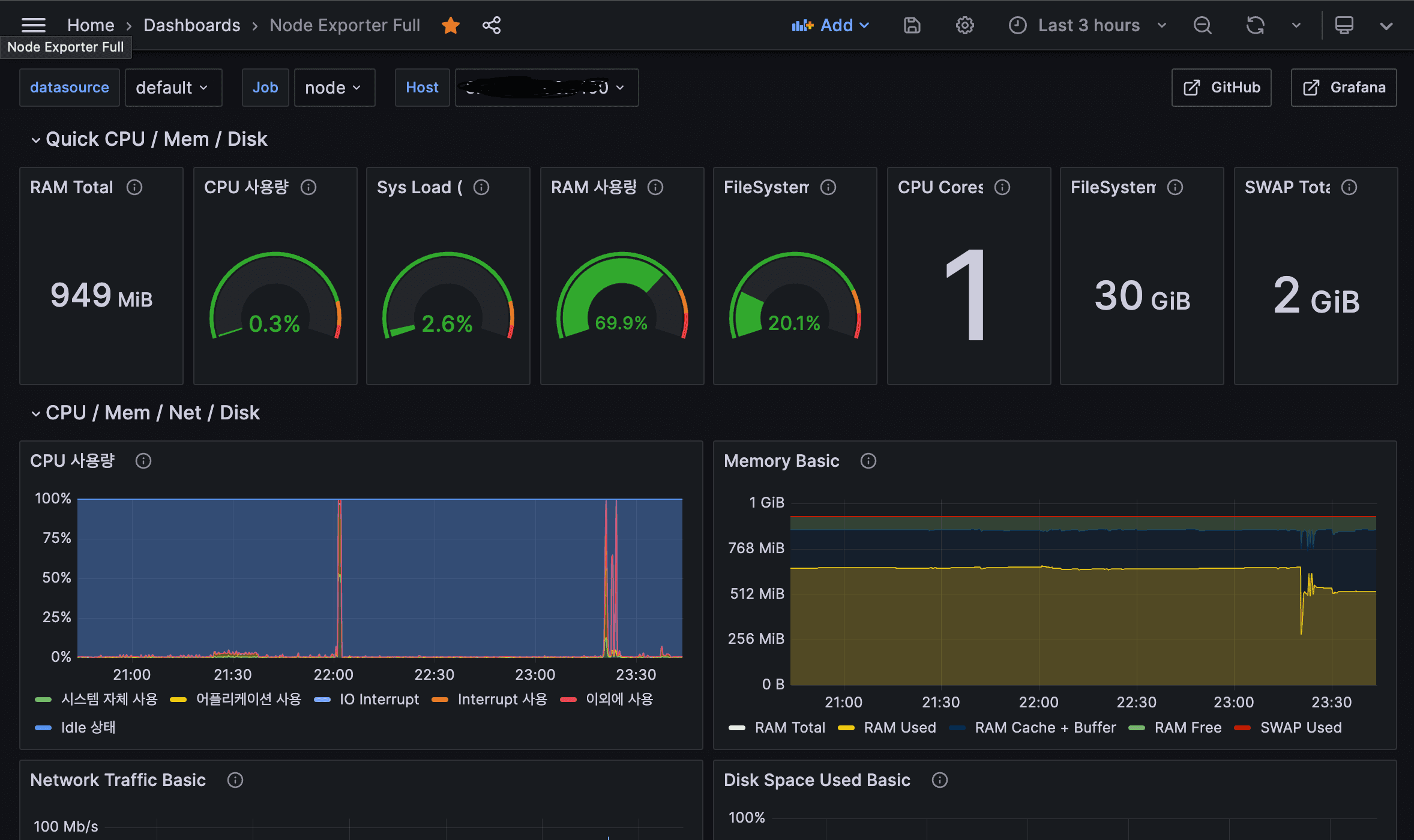The width and height of the screenshot is (1414, 840).
Task: Open the GitHub external link
Action: click(x=1221, y=88)
